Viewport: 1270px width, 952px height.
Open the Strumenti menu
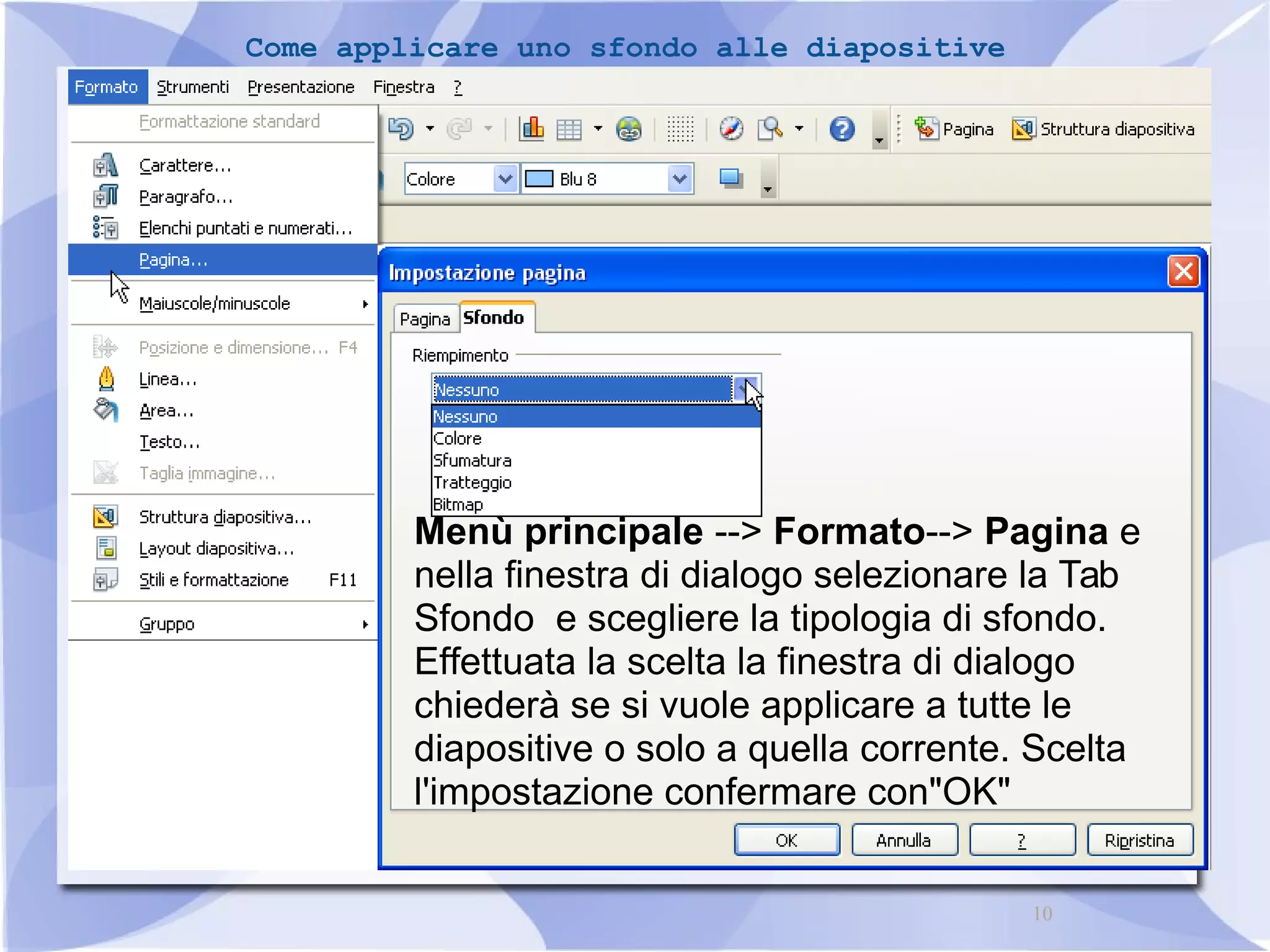(x=193, y=87)
